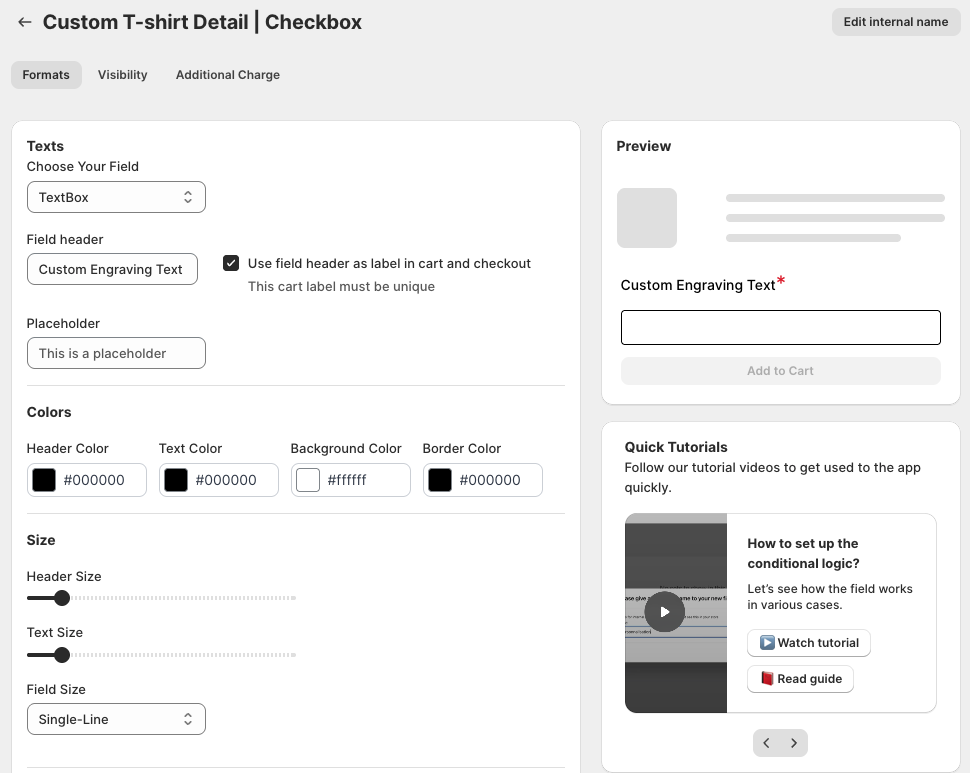Adjust the Header Size slider
This screenshot has width=970, height=773.
(x=63, y=598)
